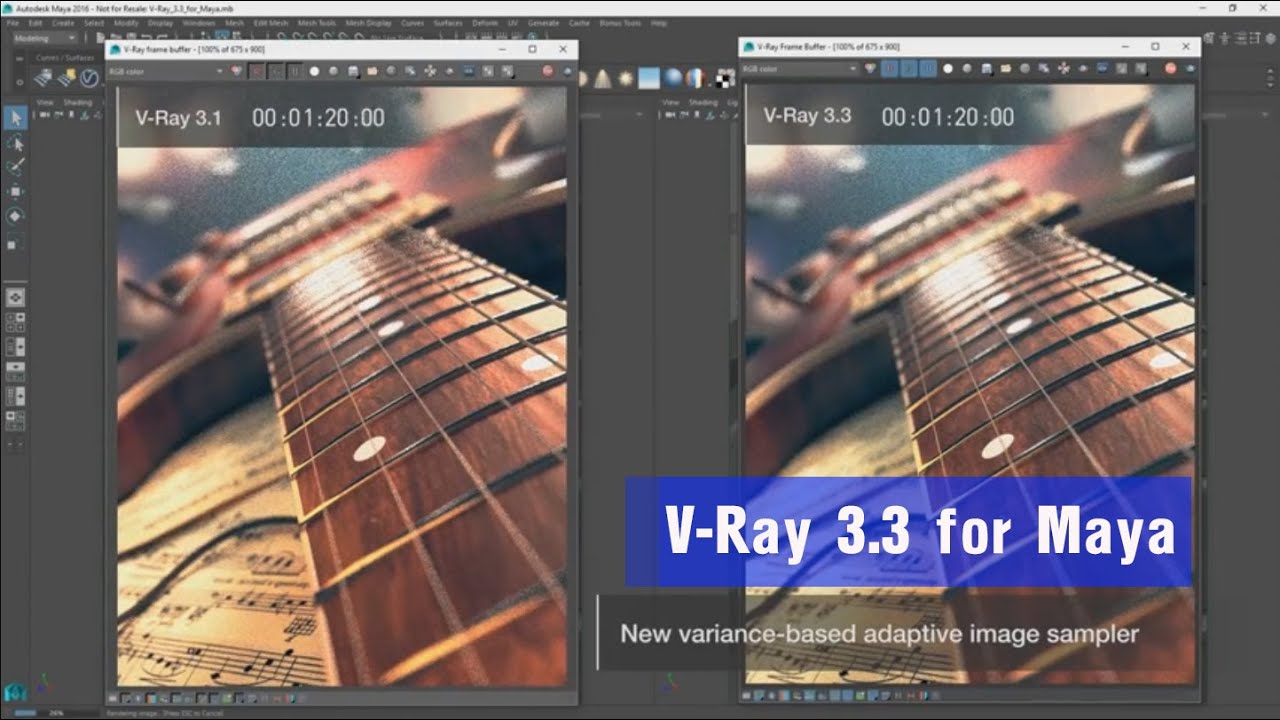The width and height of the screenshot is (1280, 720).
Task: Minimize the V-Ray 3.3 frame buffer window
Action: (x=1124, y=47)
